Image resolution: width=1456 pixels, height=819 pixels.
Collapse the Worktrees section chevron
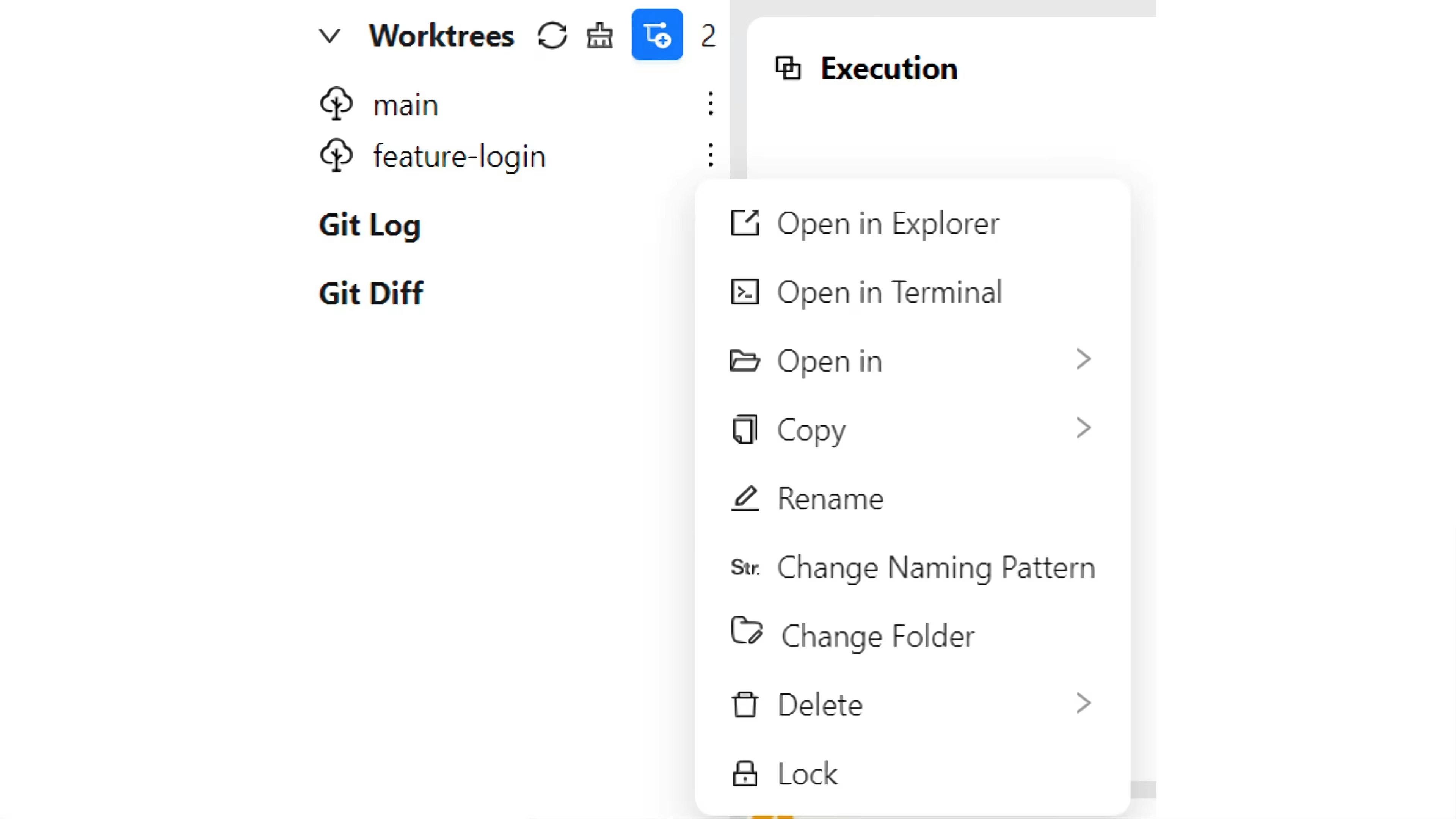(x=329, y=36)
